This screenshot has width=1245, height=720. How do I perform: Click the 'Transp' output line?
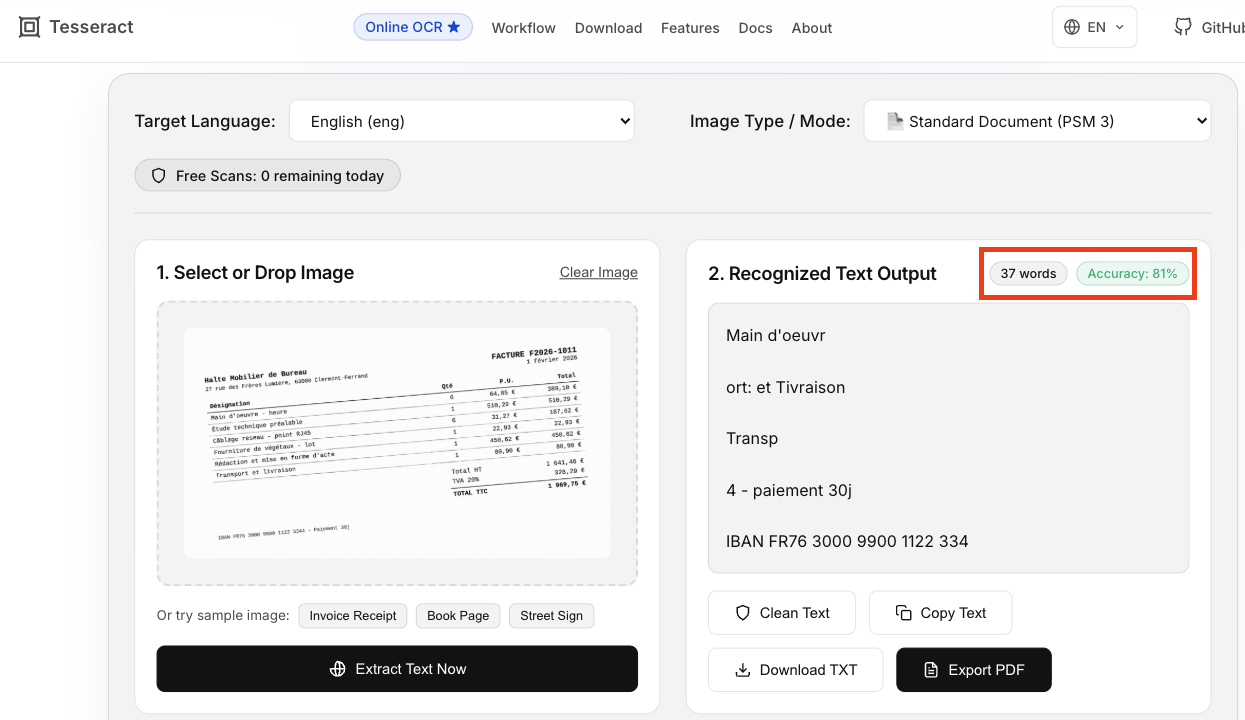point(752,438)
